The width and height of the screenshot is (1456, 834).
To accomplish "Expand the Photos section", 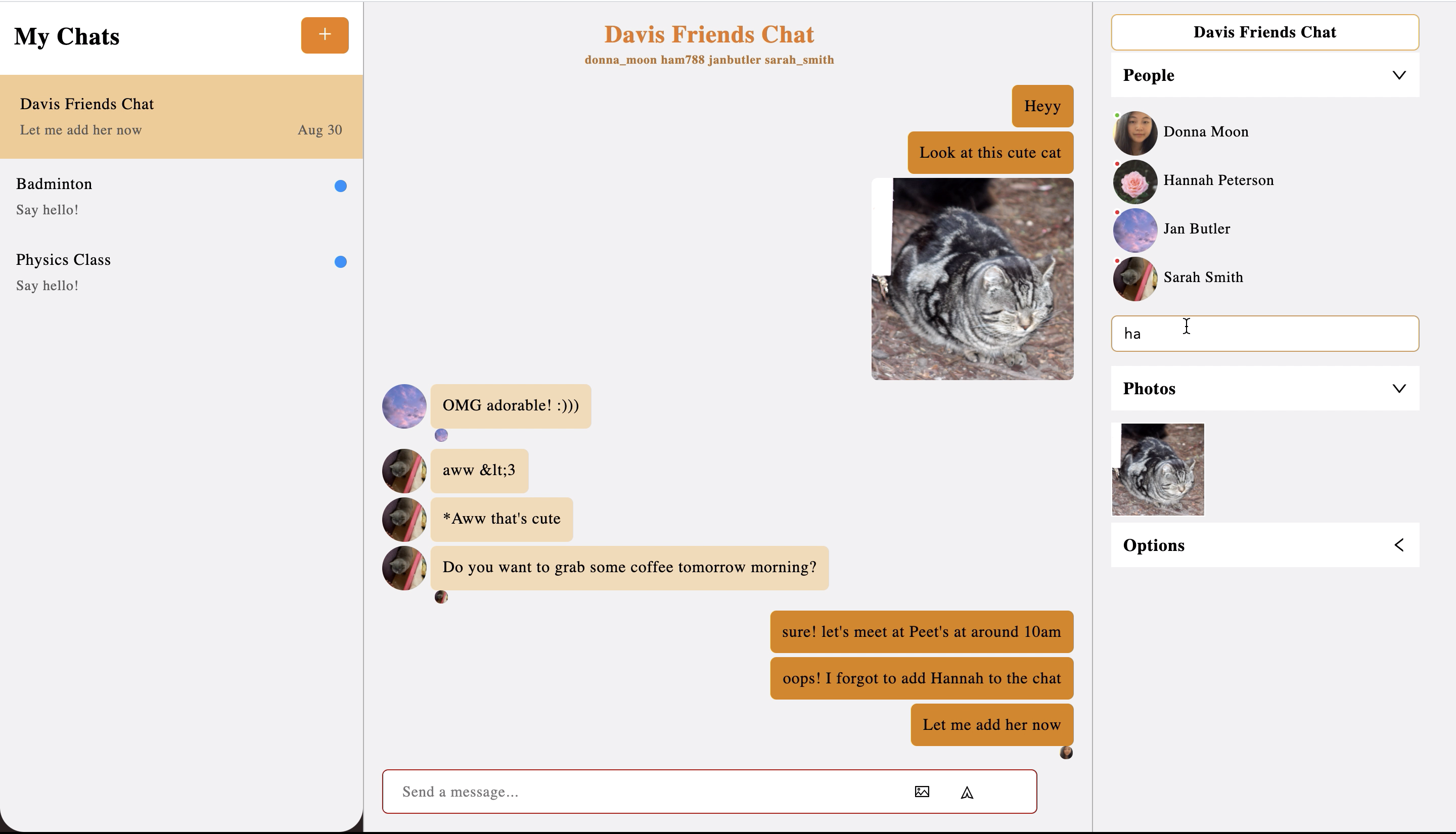I will (1400, 388).
